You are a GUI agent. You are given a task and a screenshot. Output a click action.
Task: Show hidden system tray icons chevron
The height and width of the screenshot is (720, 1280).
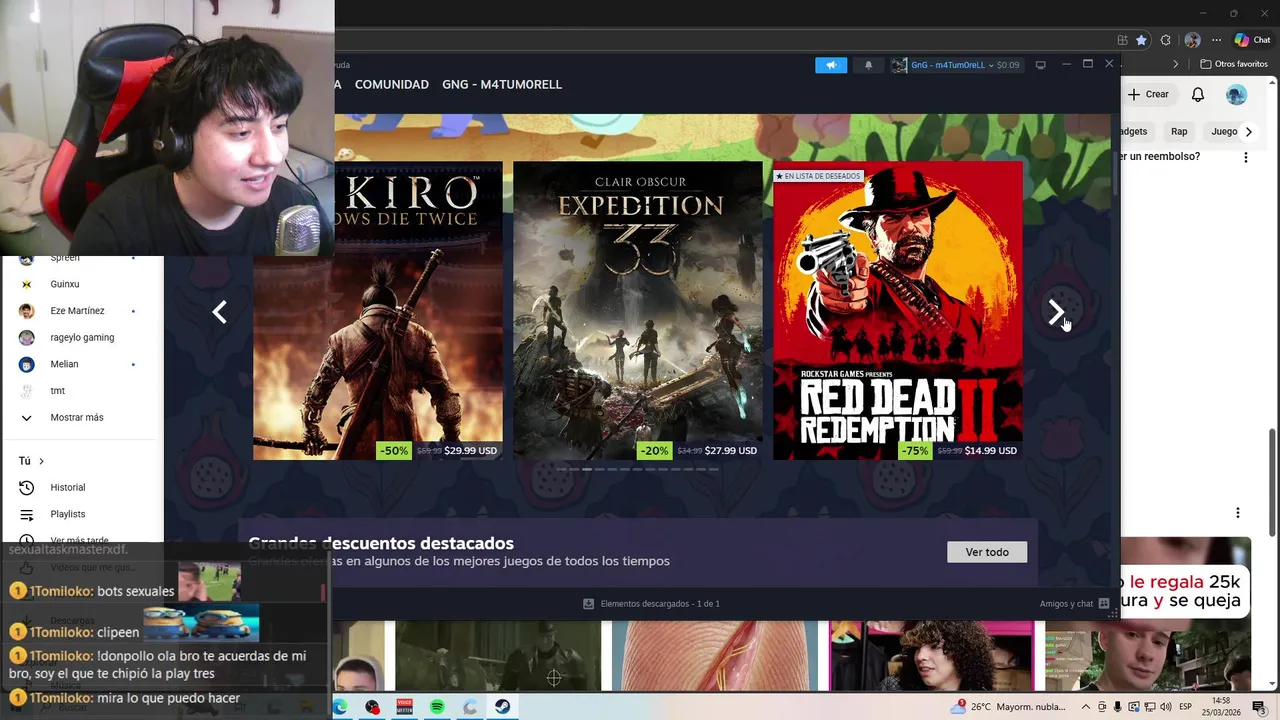[1086, 707]
